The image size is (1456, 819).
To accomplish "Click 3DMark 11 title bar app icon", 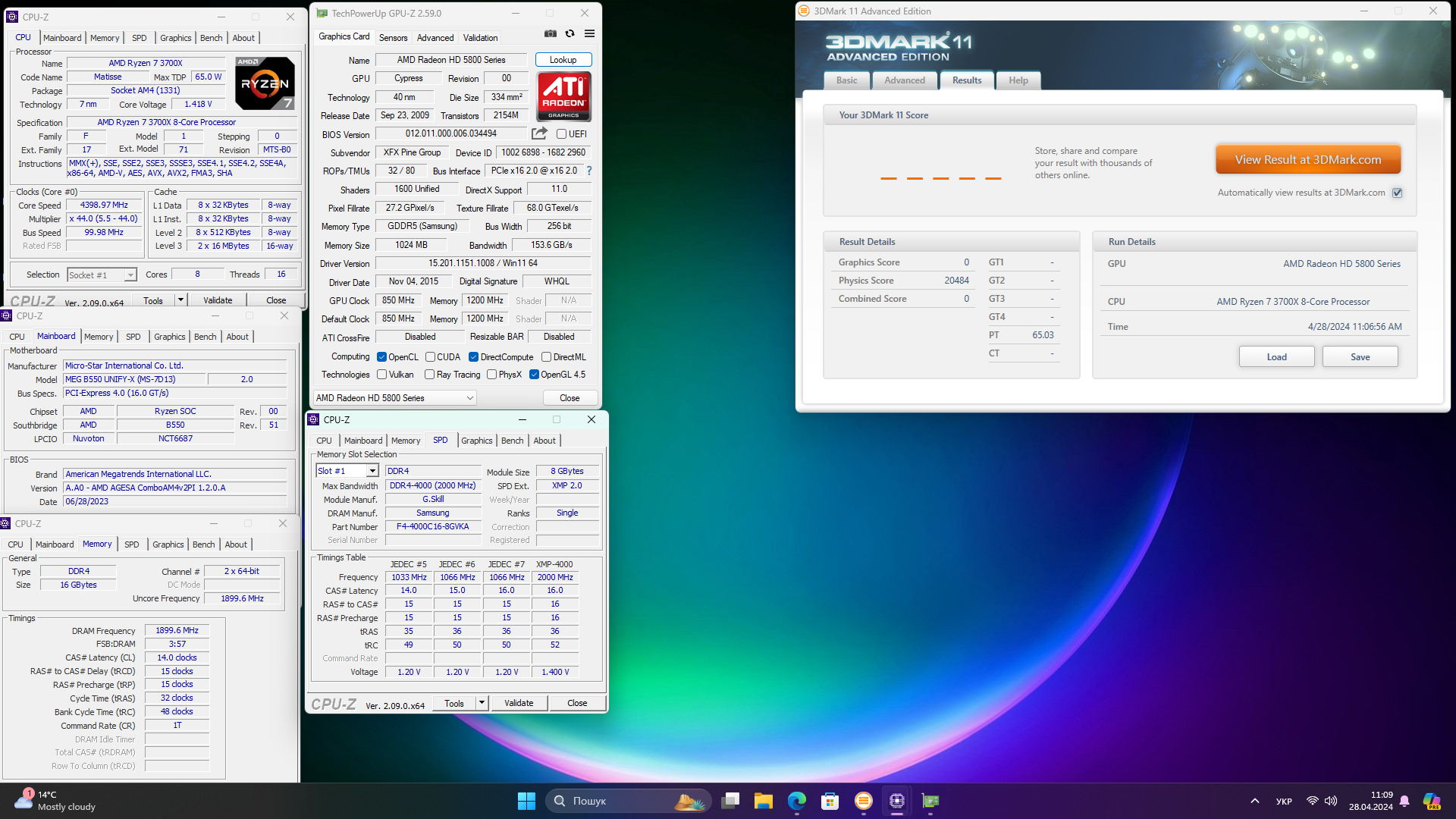I will 805,11.
